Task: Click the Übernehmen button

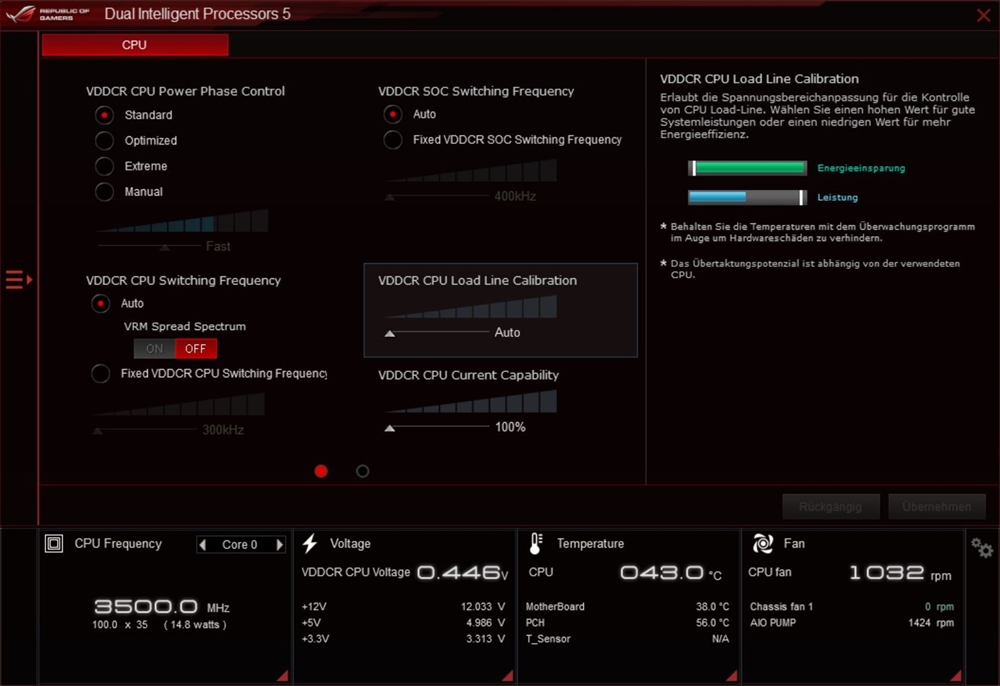Action: [936, 507]
